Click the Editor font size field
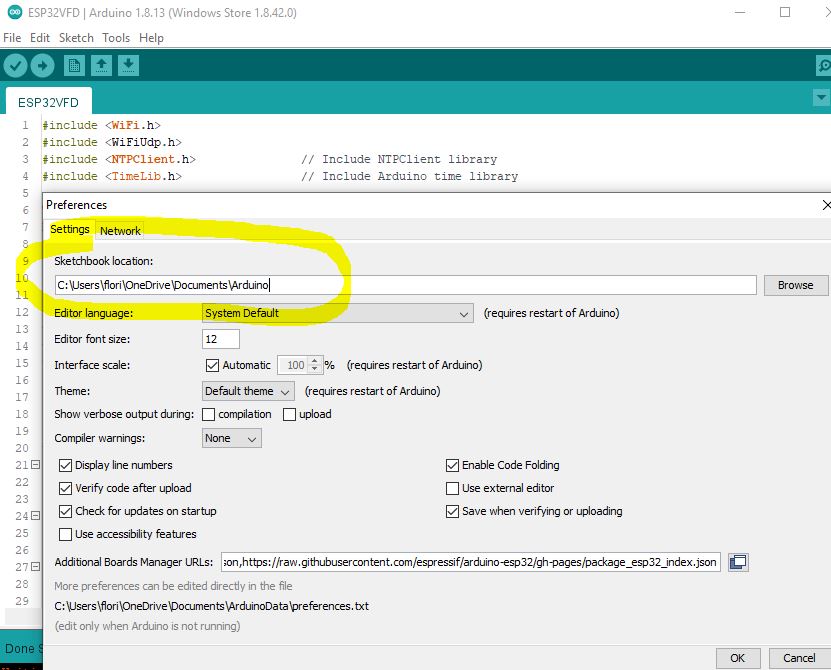Screen dimensions: 831x670 click(220, 339)
